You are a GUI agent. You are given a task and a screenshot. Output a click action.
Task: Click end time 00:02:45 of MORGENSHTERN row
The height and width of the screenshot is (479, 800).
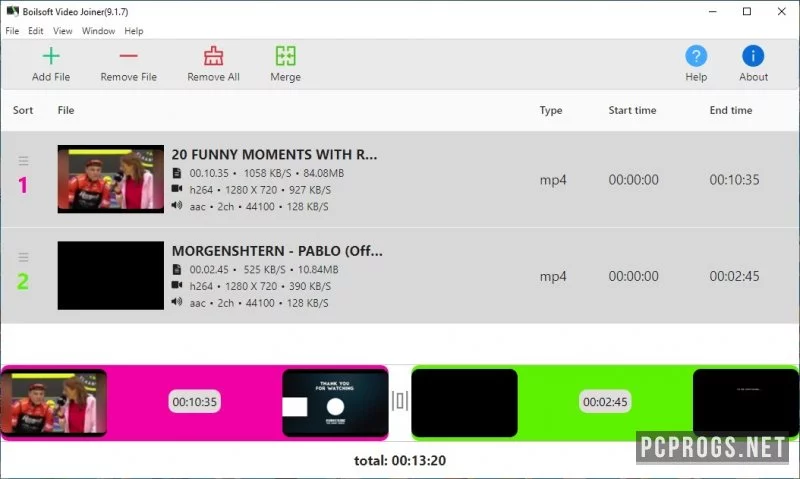[x=734, y=276]
